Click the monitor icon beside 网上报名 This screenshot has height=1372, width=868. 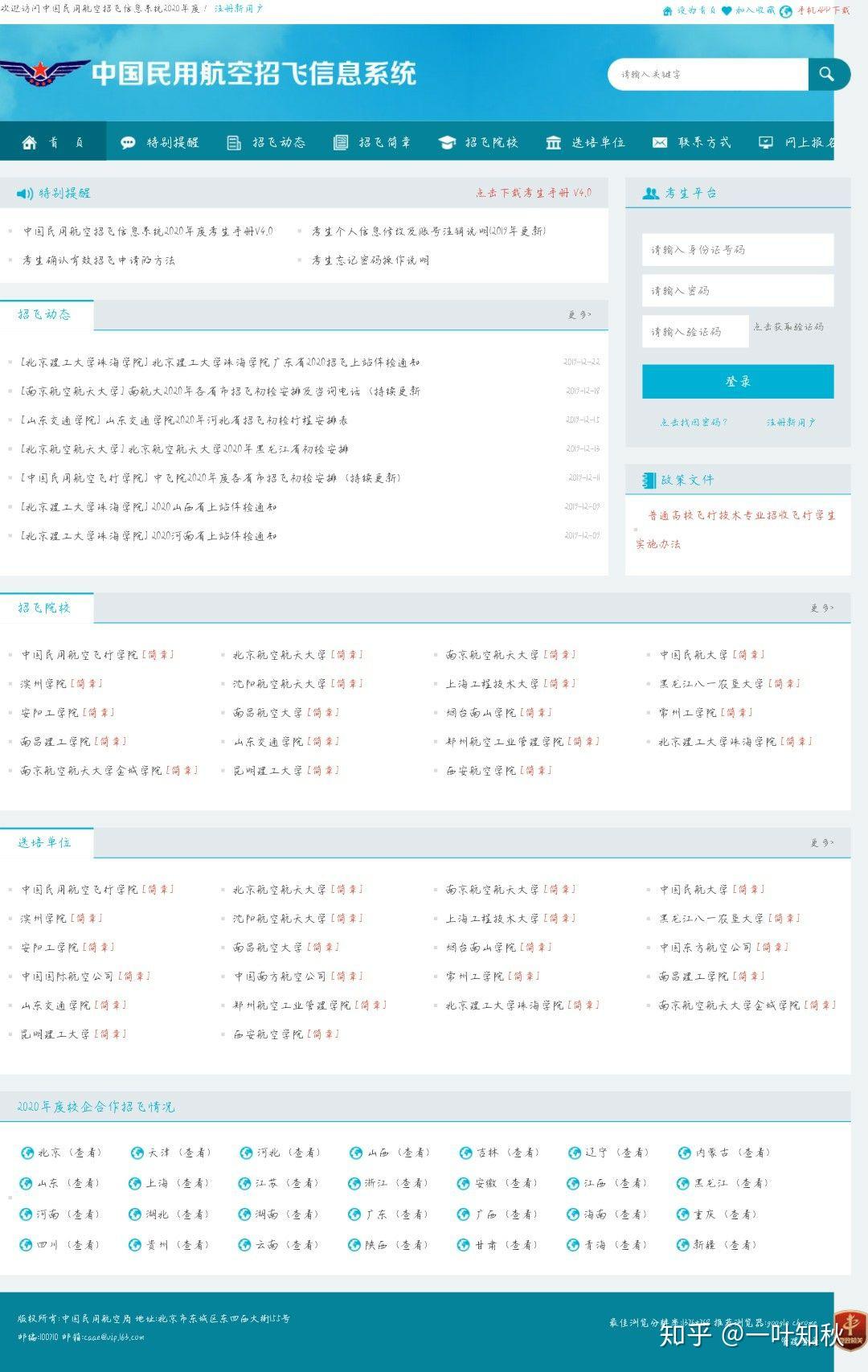point(766,142)
